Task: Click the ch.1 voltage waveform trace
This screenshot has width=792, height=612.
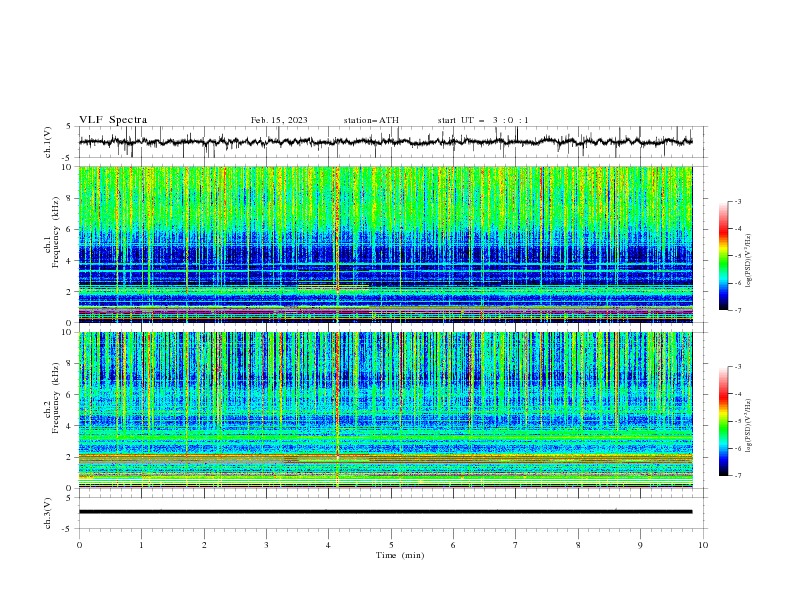Action: point(385,142)
